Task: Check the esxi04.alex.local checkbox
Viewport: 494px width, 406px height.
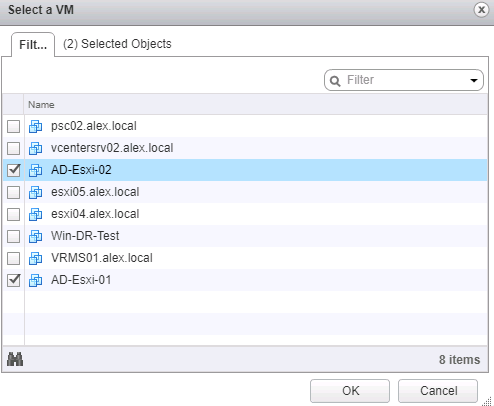Action: 13,214
